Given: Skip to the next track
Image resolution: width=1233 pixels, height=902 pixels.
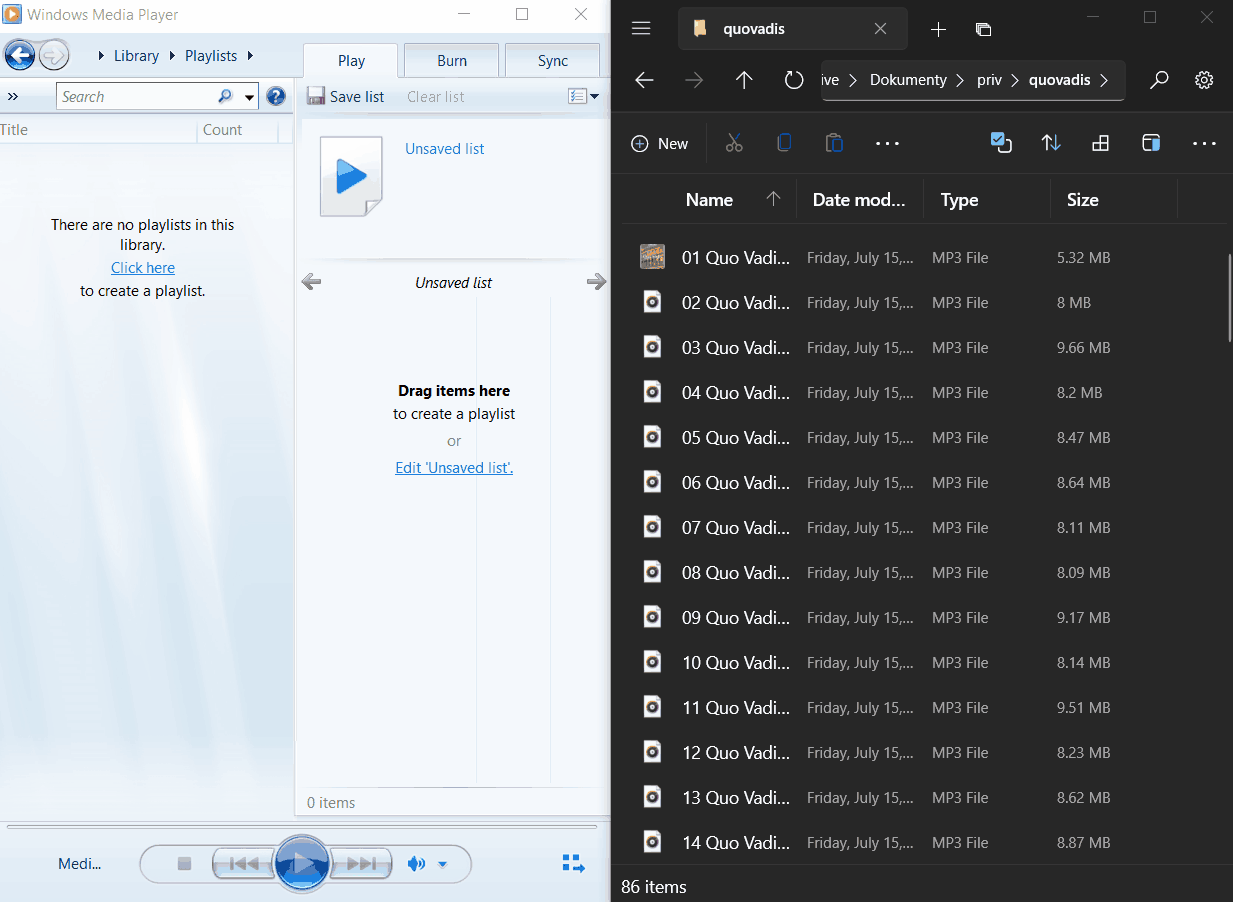Looking at the screenshot, I should click(360, 863).
